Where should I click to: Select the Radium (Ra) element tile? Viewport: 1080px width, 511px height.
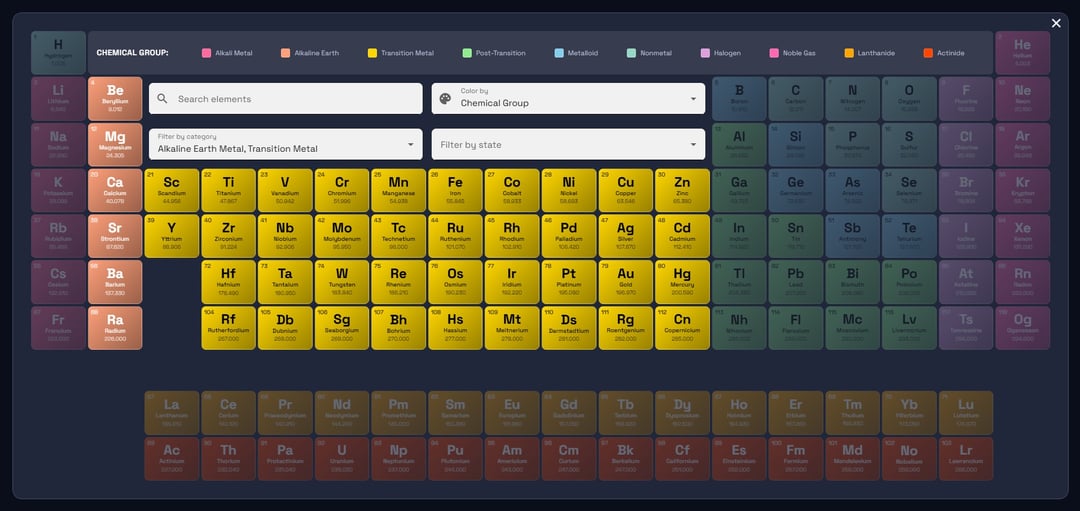pos(115,327)
